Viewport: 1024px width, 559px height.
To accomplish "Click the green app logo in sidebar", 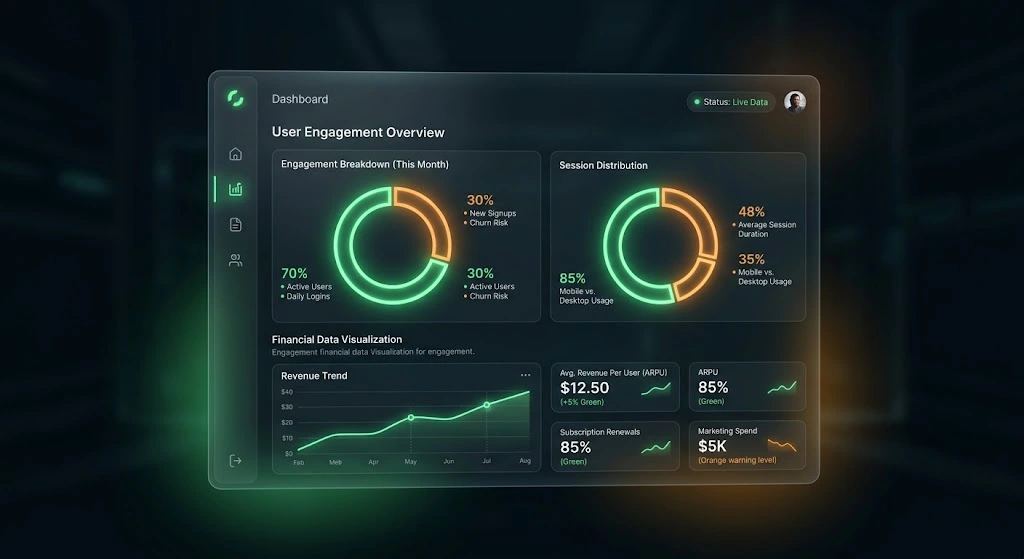I will 235,99.
